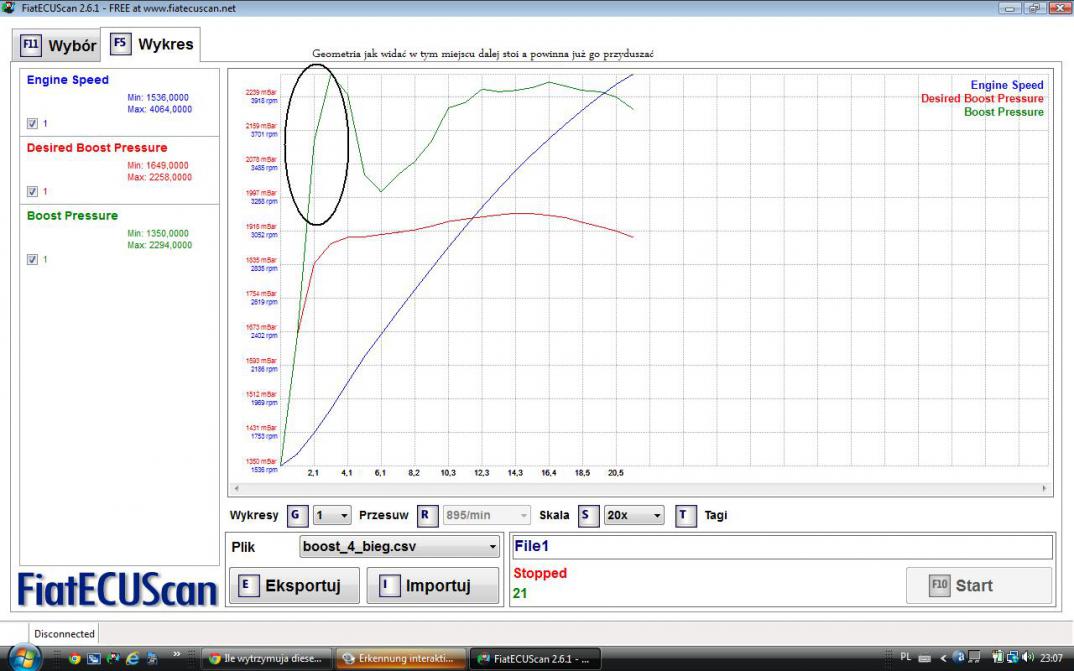Viewport: 1074px width, 671px height.
Task: Launch Internet Explorer from quick launch
Action: [x=133, y=659]
